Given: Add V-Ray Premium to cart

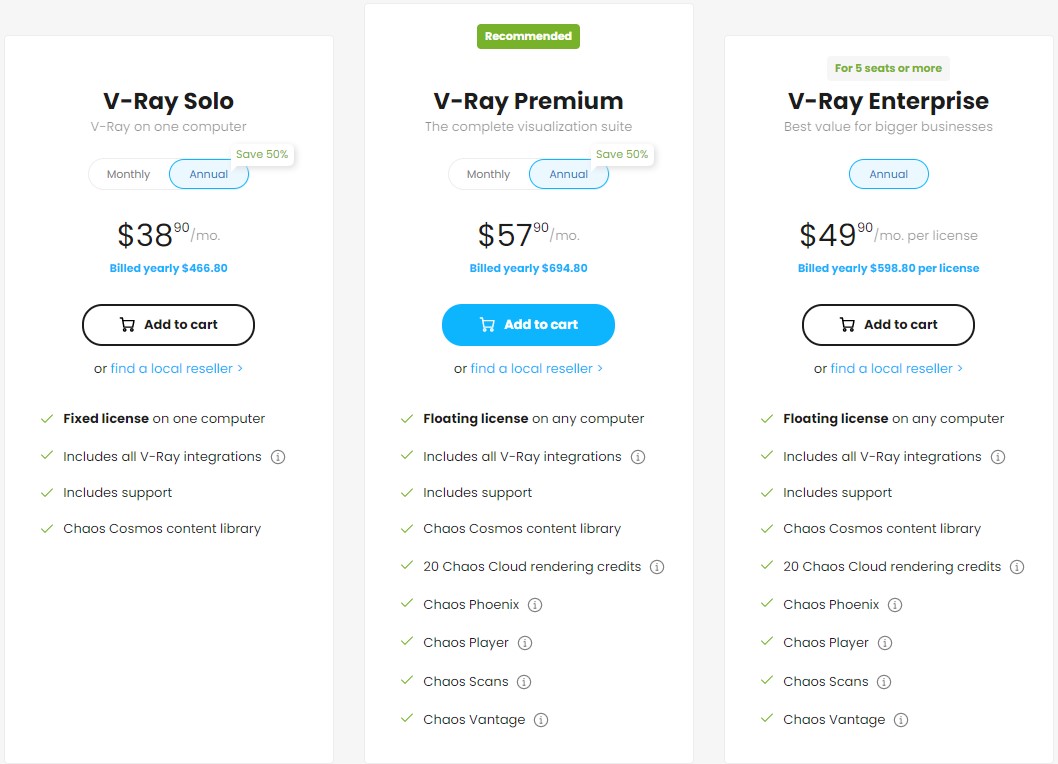Looking at the screenshot, I should point(528,325).
